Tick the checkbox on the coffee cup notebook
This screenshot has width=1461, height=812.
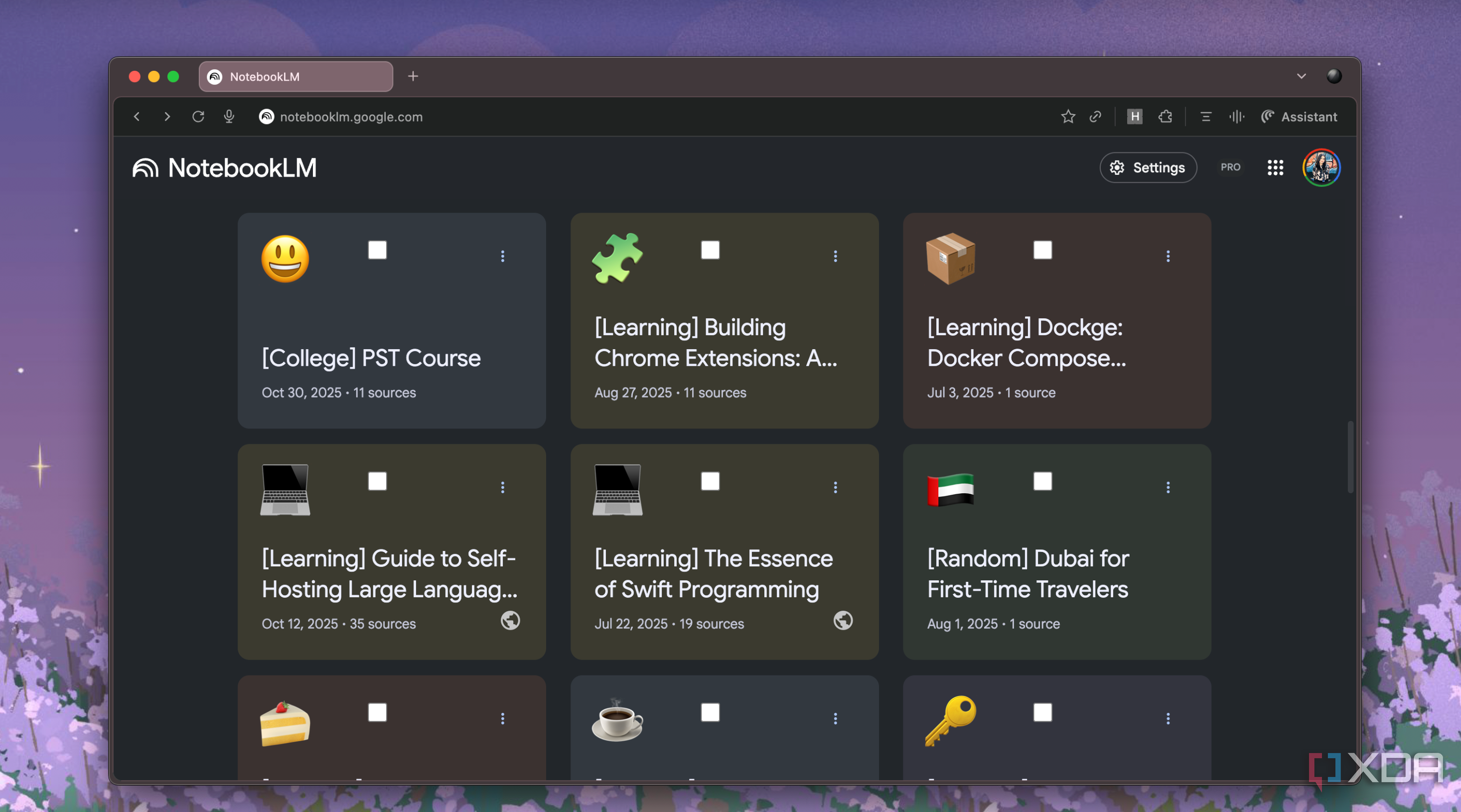pos(710,713)
